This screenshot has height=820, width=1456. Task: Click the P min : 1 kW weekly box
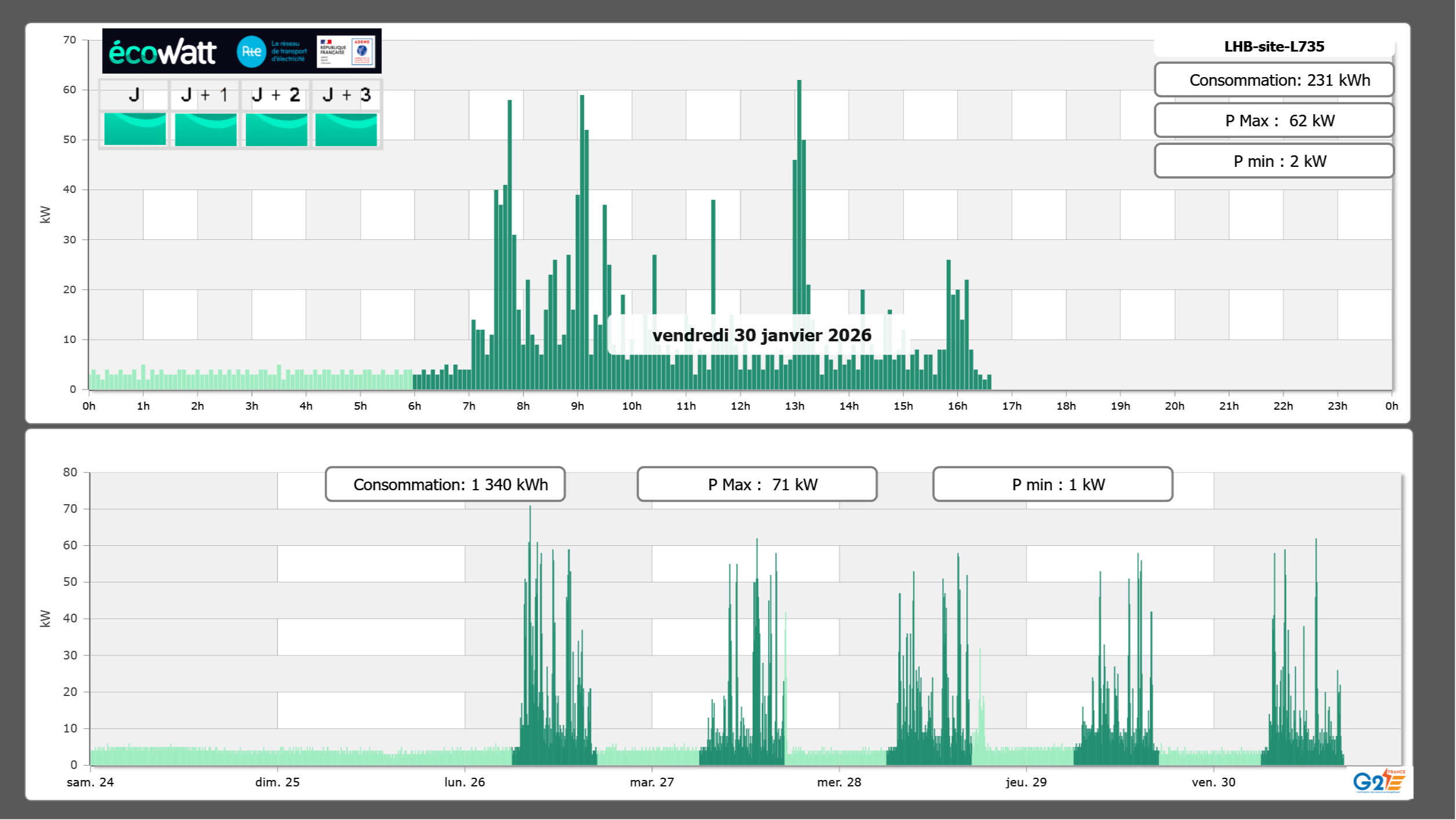pyautogui.click(x=1052, y=484)
